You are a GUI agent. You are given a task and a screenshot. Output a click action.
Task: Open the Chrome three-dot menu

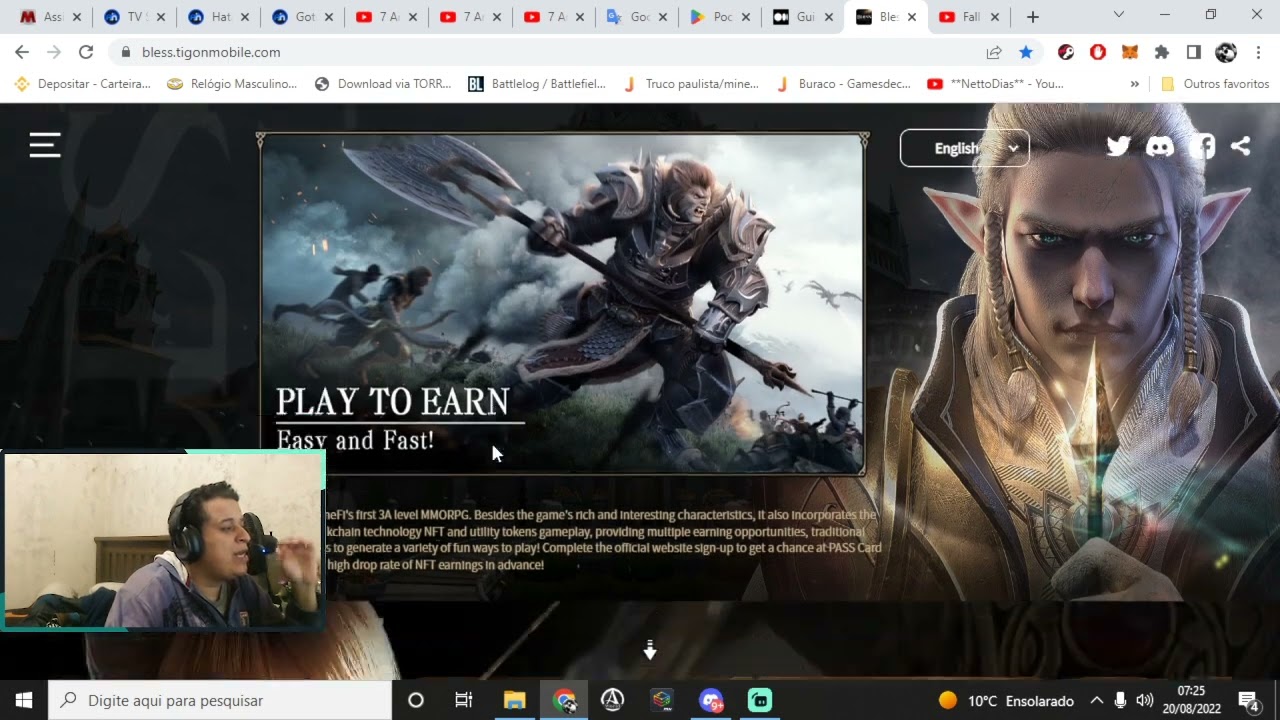click(1257, 52)
